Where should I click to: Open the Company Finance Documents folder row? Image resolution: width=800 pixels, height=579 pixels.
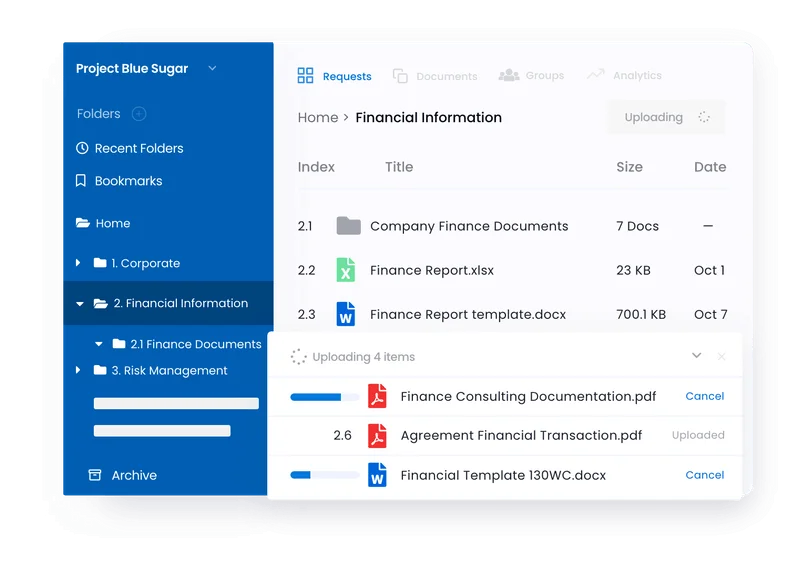point(470,226)
